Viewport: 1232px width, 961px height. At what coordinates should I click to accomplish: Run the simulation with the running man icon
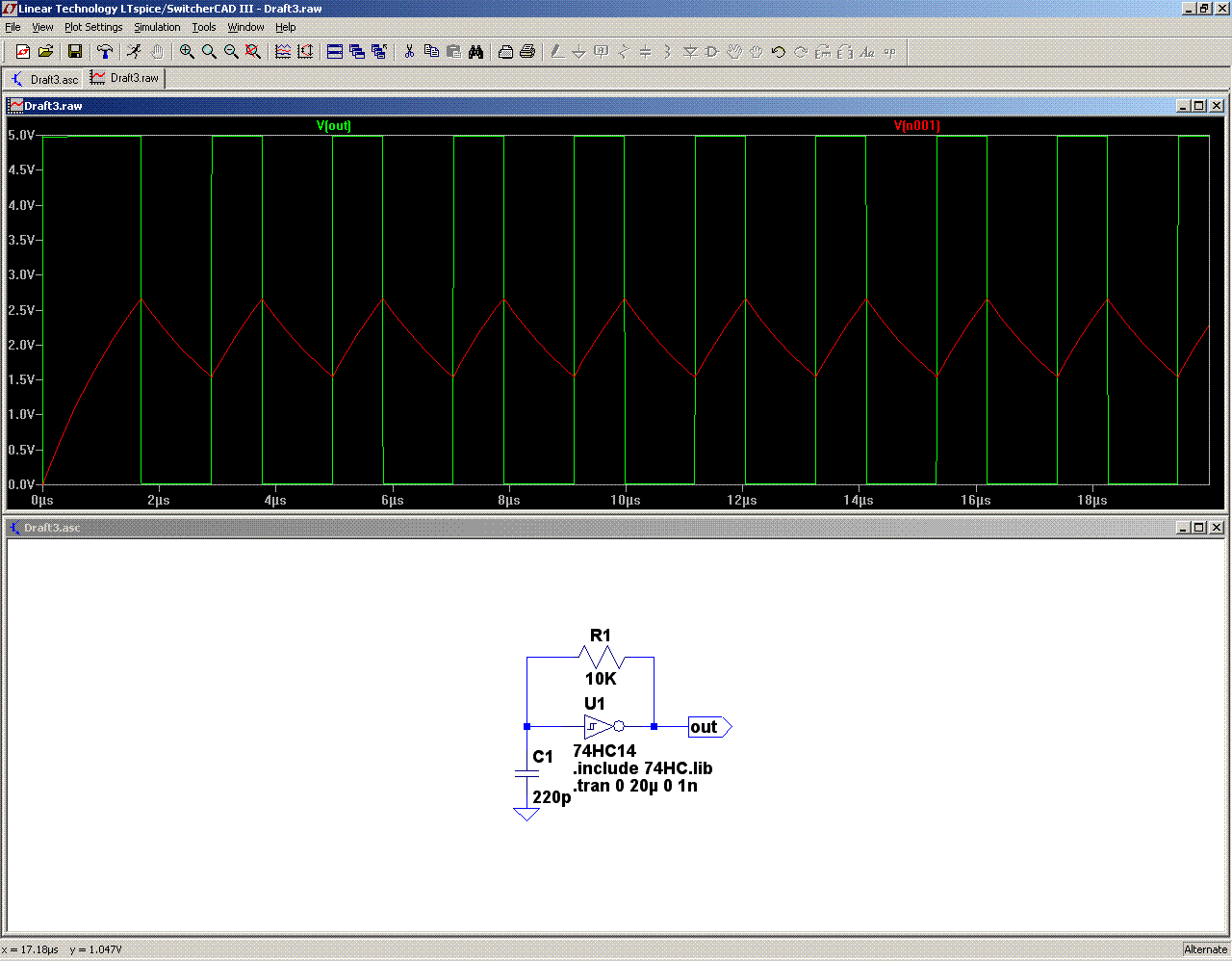[135, 52]
